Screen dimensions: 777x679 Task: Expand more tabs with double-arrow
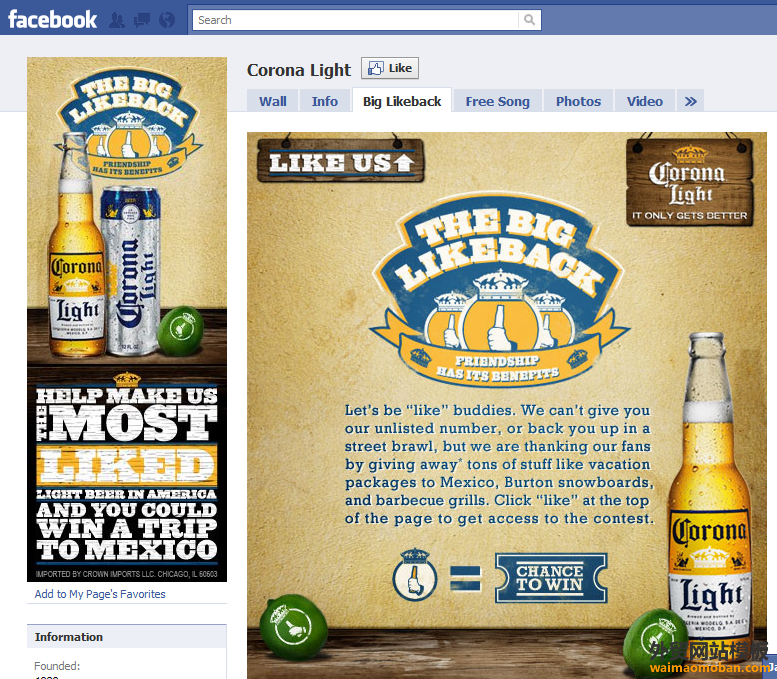coord(690,101)
